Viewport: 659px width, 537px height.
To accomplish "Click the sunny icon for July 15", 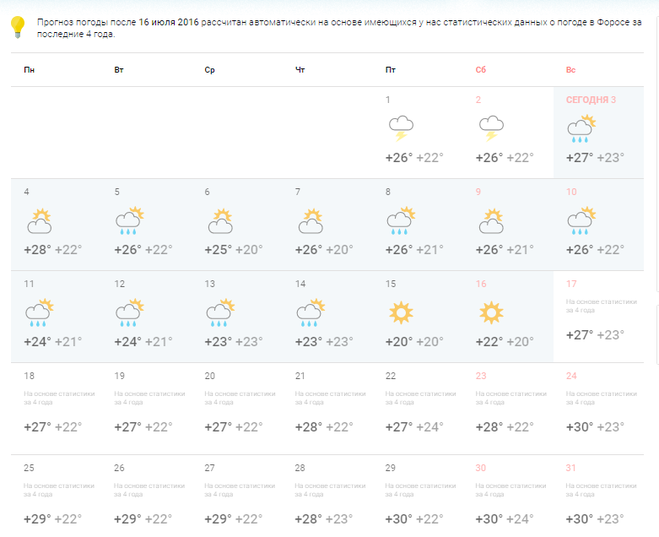I will (x=401, y=313).
